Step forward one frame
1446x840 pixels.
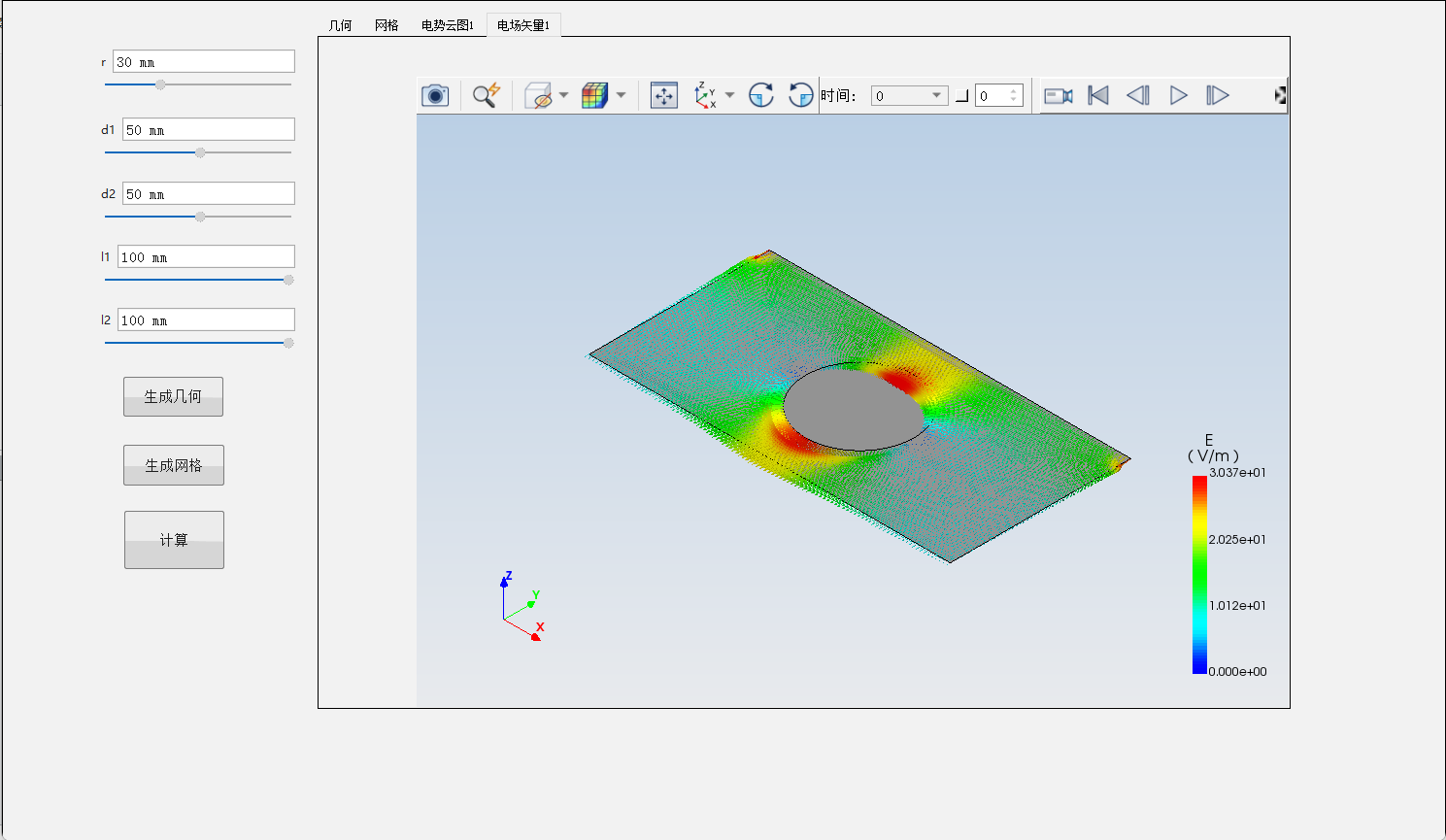pos(1217,95)
